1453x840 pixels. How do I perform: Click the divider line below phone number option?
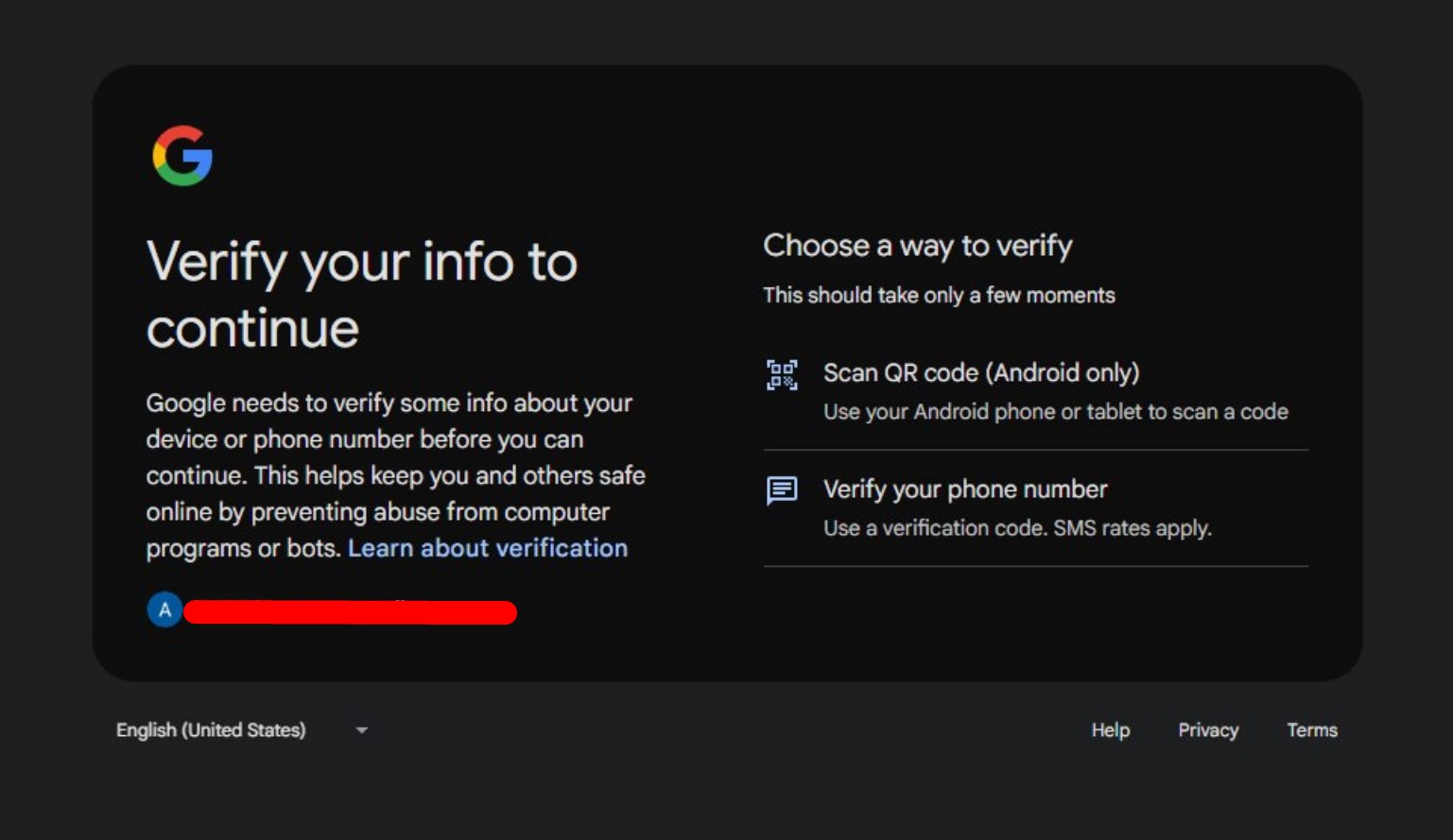(1035, 566)
